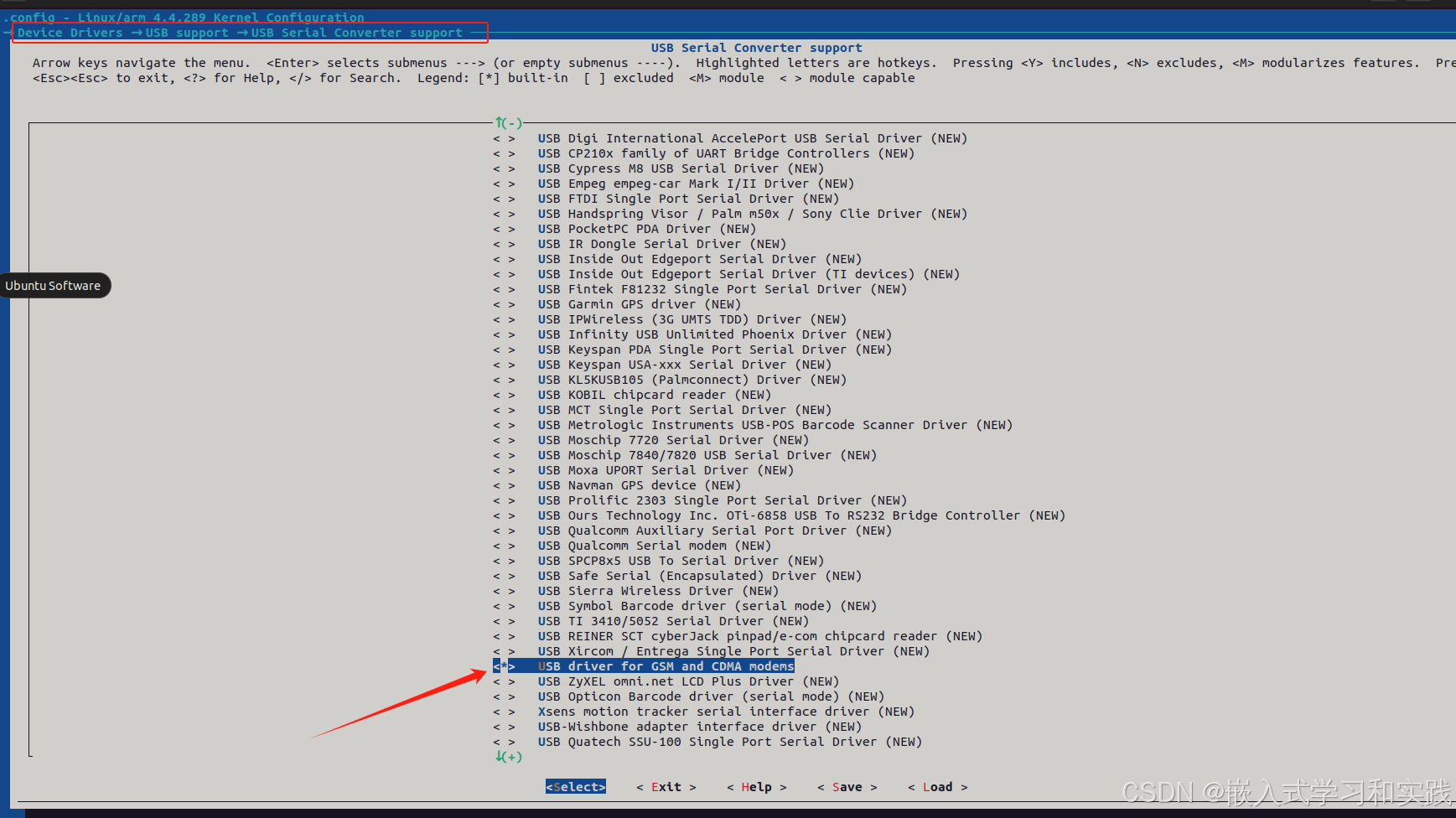
Task: Select USB PocketPC PDA Driver row
Action: (x=624, y=229)
